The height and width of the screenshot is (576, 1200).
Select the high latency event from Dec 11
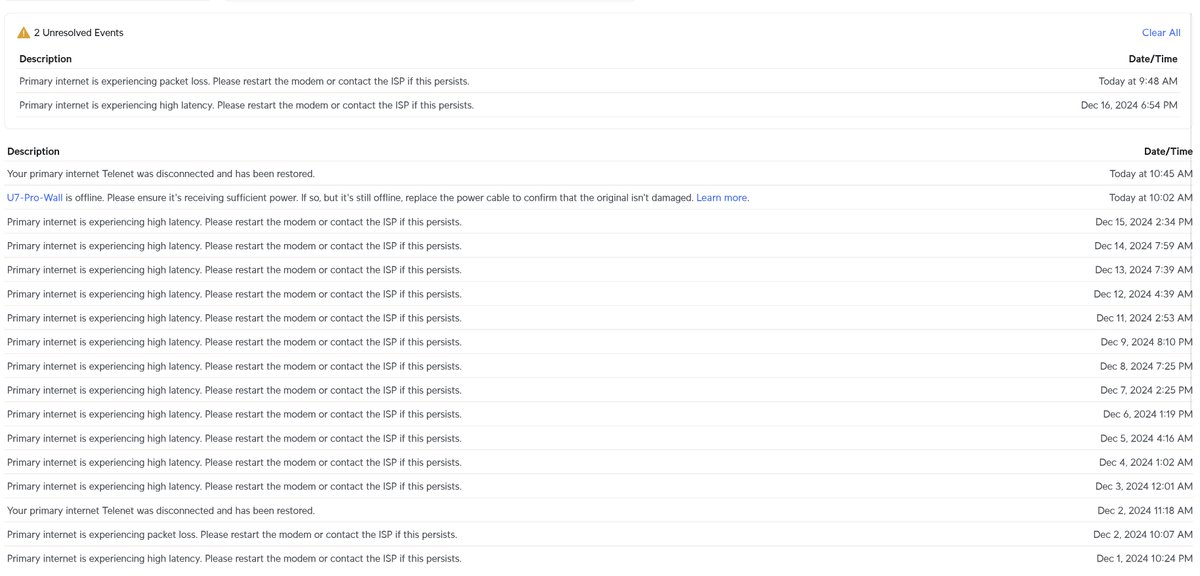coord(599,318)
